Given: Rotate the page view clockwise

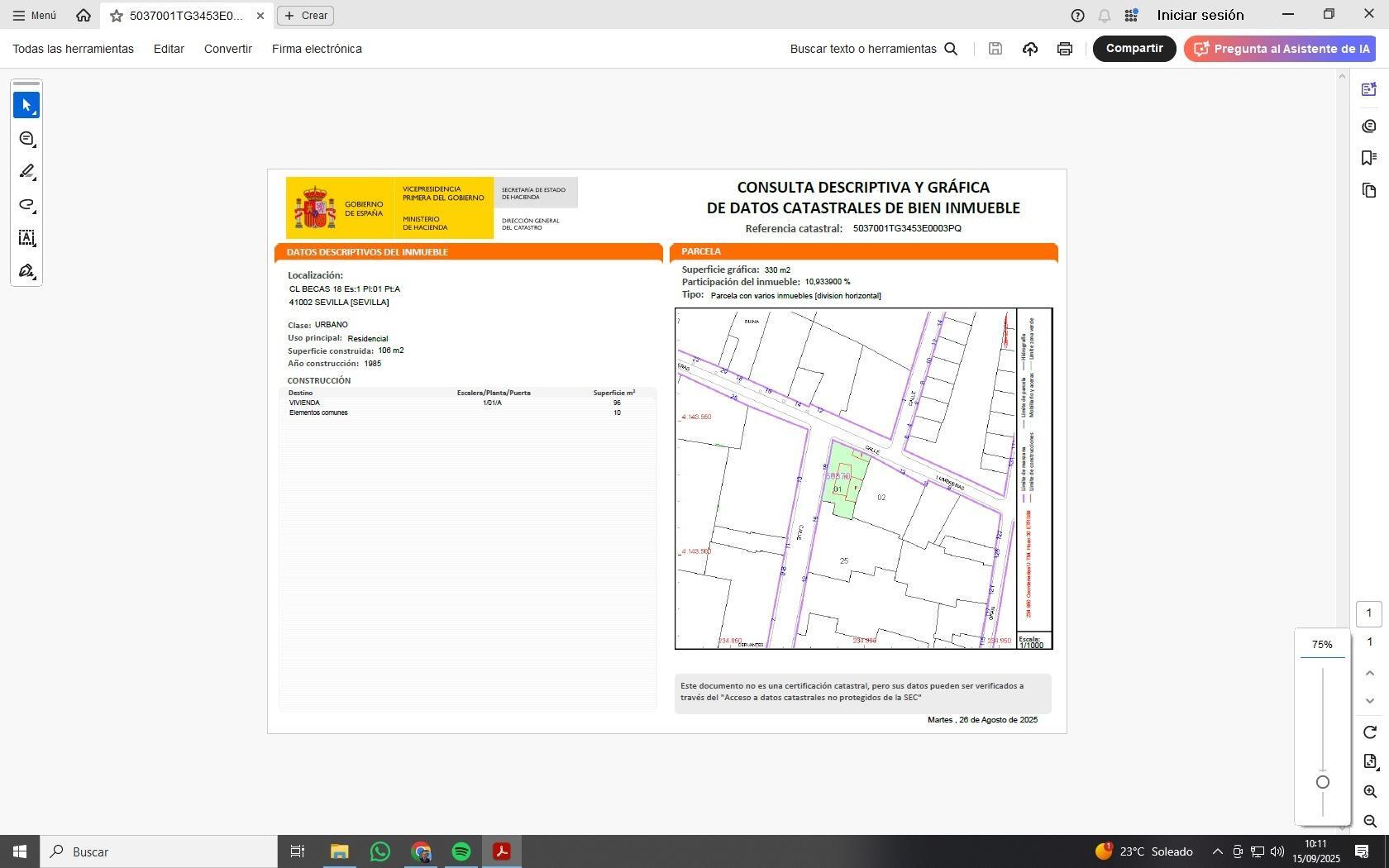Looking at the screenshot, I should point(1369,732).
